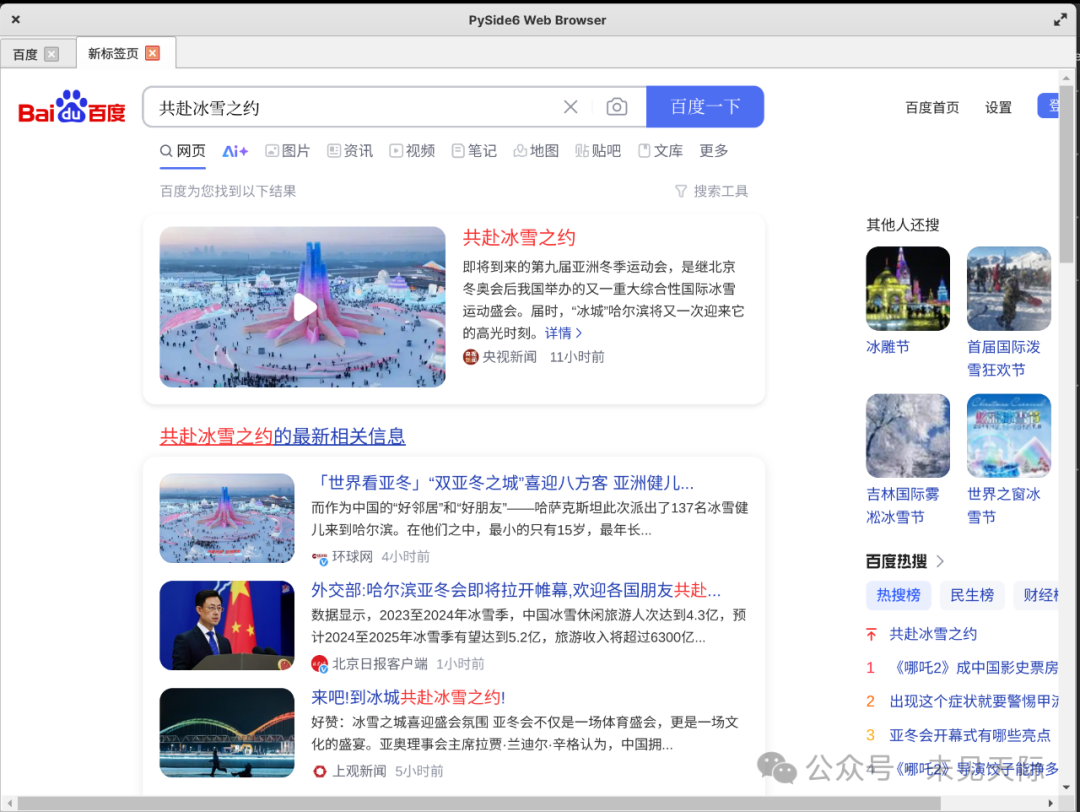
Task: Maximize the PySide6 Web Browser window
Action: click(x=1061, y=20)
